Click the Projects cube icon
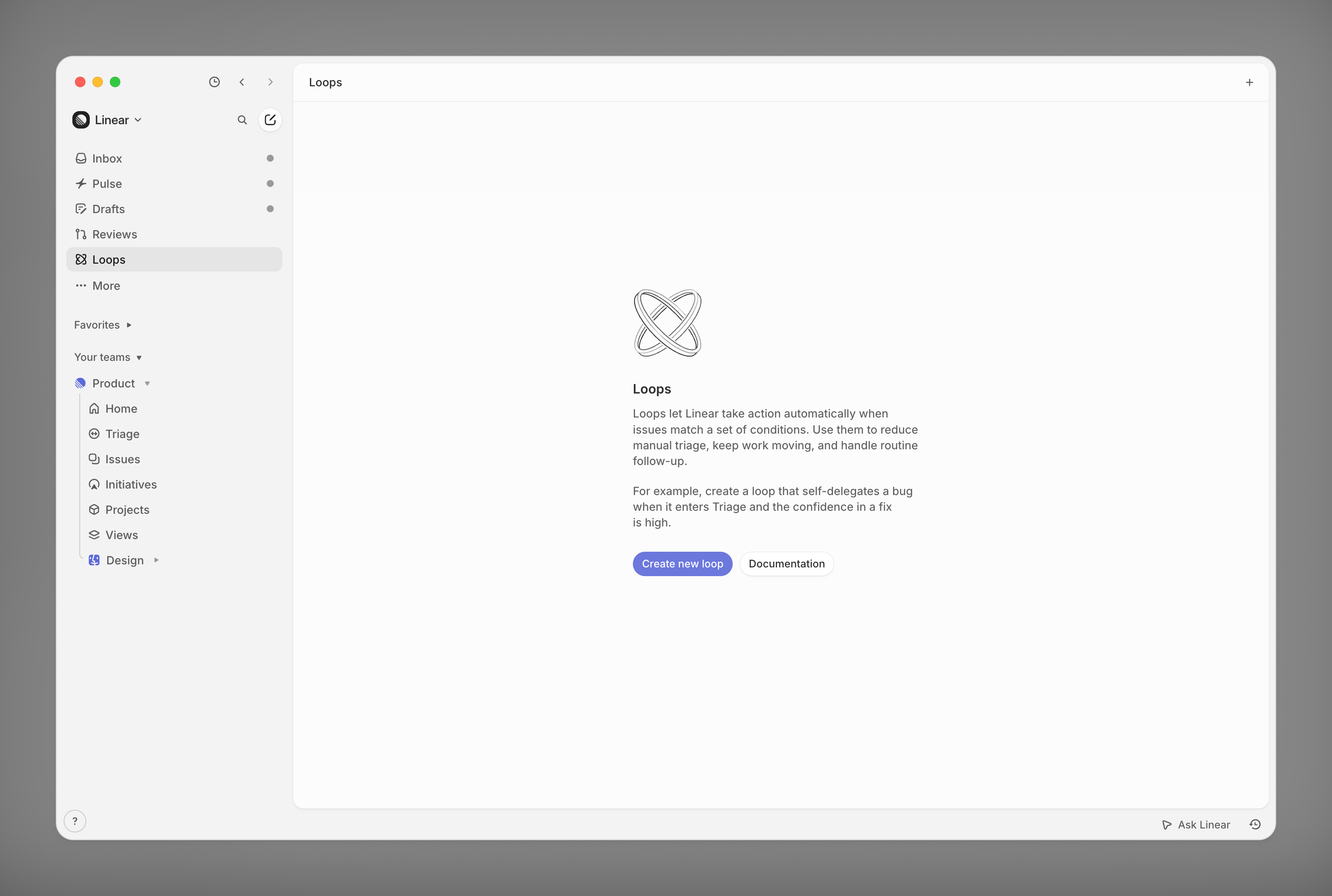1332x896 pixels. (x=94, y=510)
